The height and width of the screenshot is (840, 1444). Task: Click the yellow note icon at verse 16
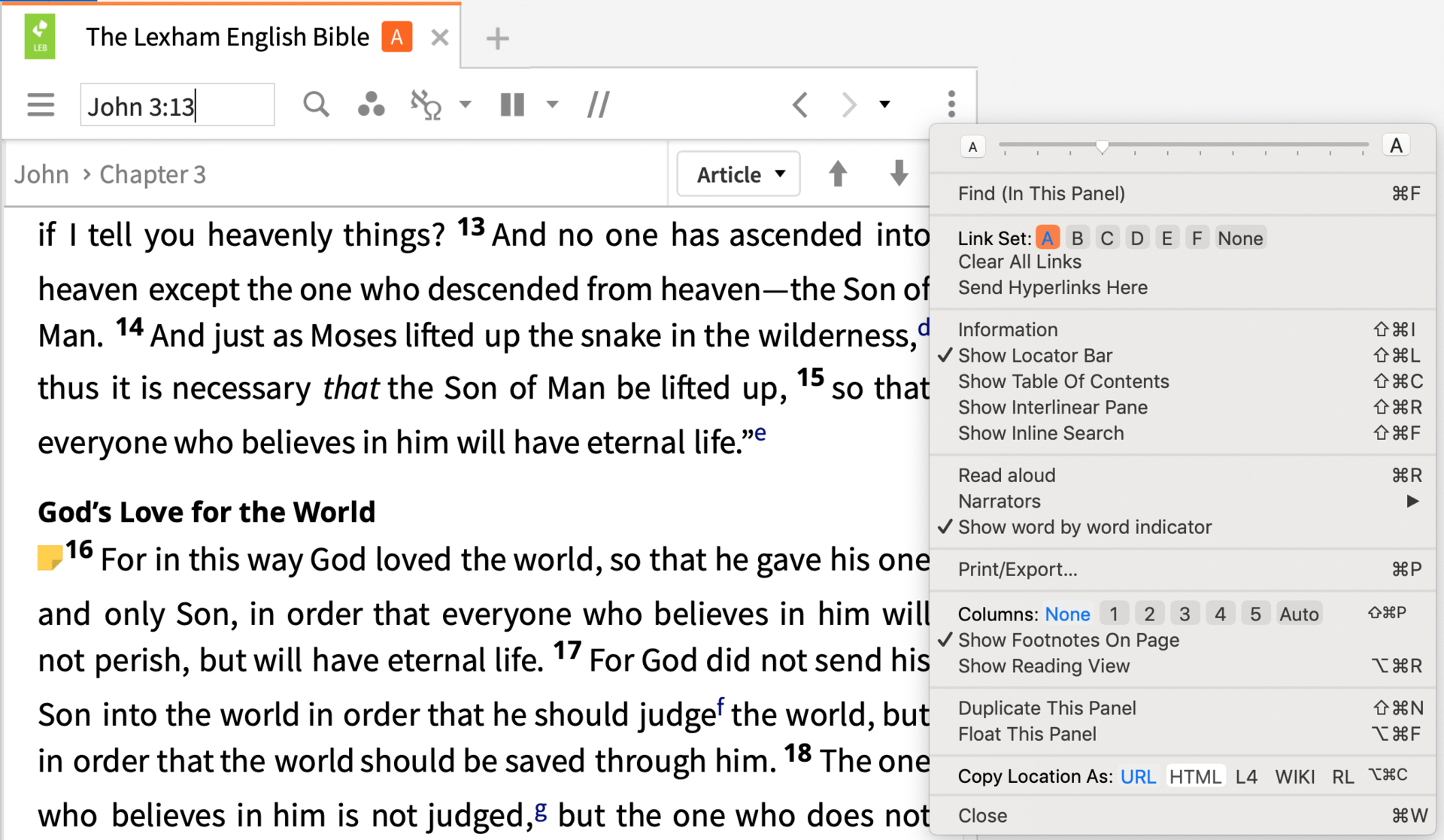(50, 558)
